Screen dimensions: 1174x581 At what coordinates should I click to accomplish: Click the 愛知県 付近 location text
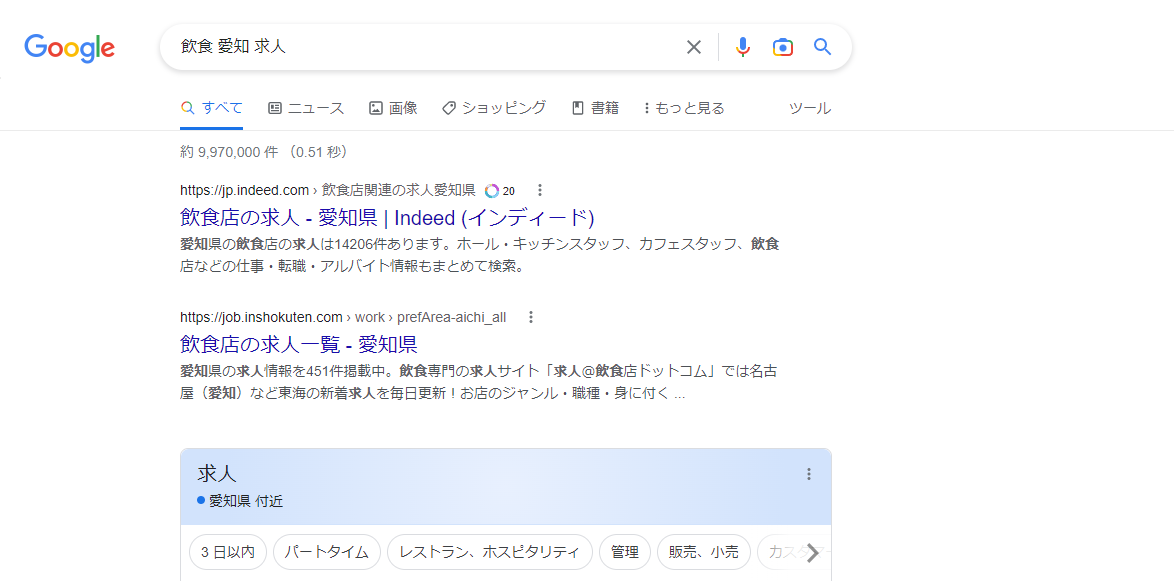246,501
